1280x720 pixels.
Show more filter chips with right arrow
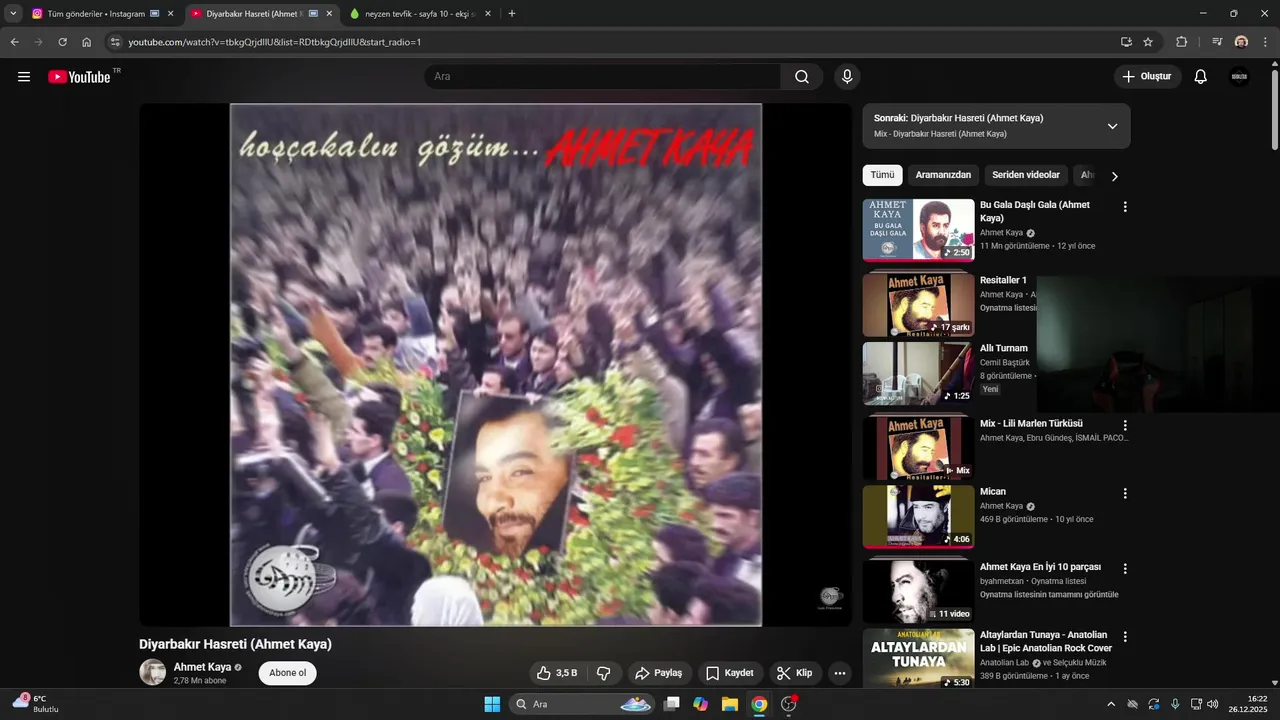pyautogui.click(x=1114, y=176)
